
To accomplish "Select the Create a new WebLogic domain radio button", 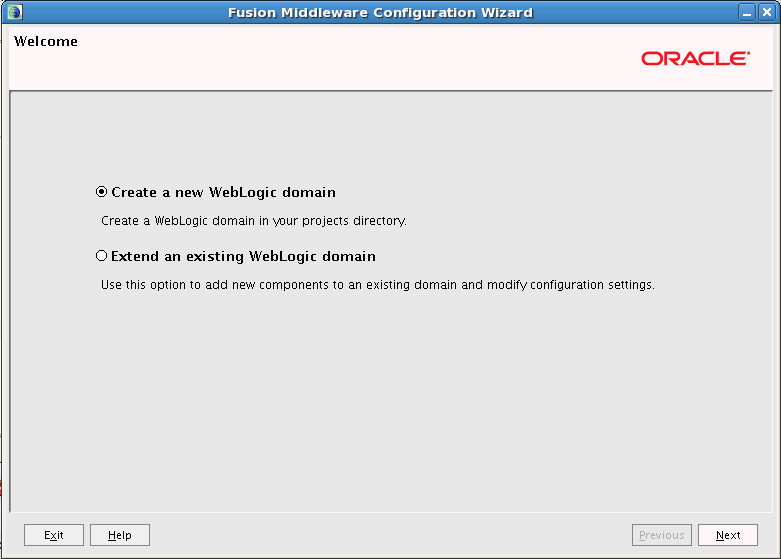I will coord(101,192).
